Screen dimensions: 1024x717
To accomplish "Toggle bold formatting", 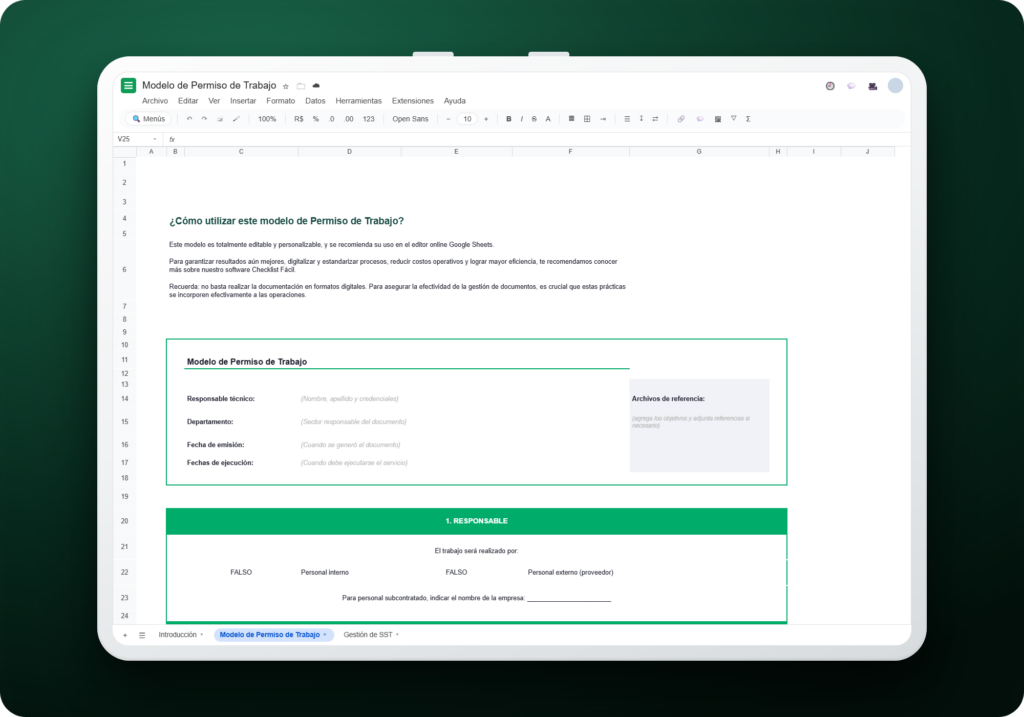I will (x=509, y=119).
